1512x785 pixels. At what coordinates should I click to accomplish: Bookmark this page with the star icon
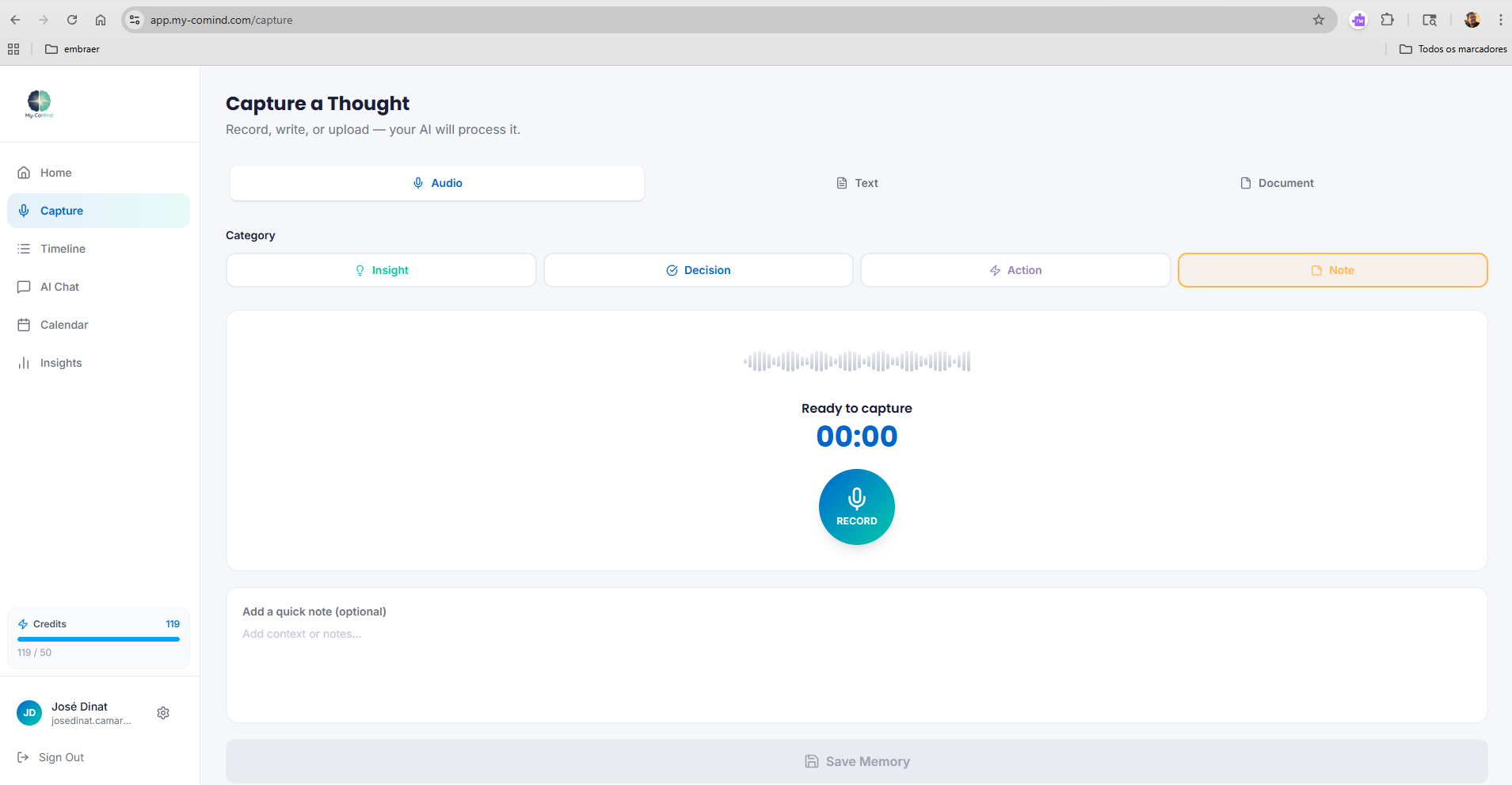click(1319, 20)
